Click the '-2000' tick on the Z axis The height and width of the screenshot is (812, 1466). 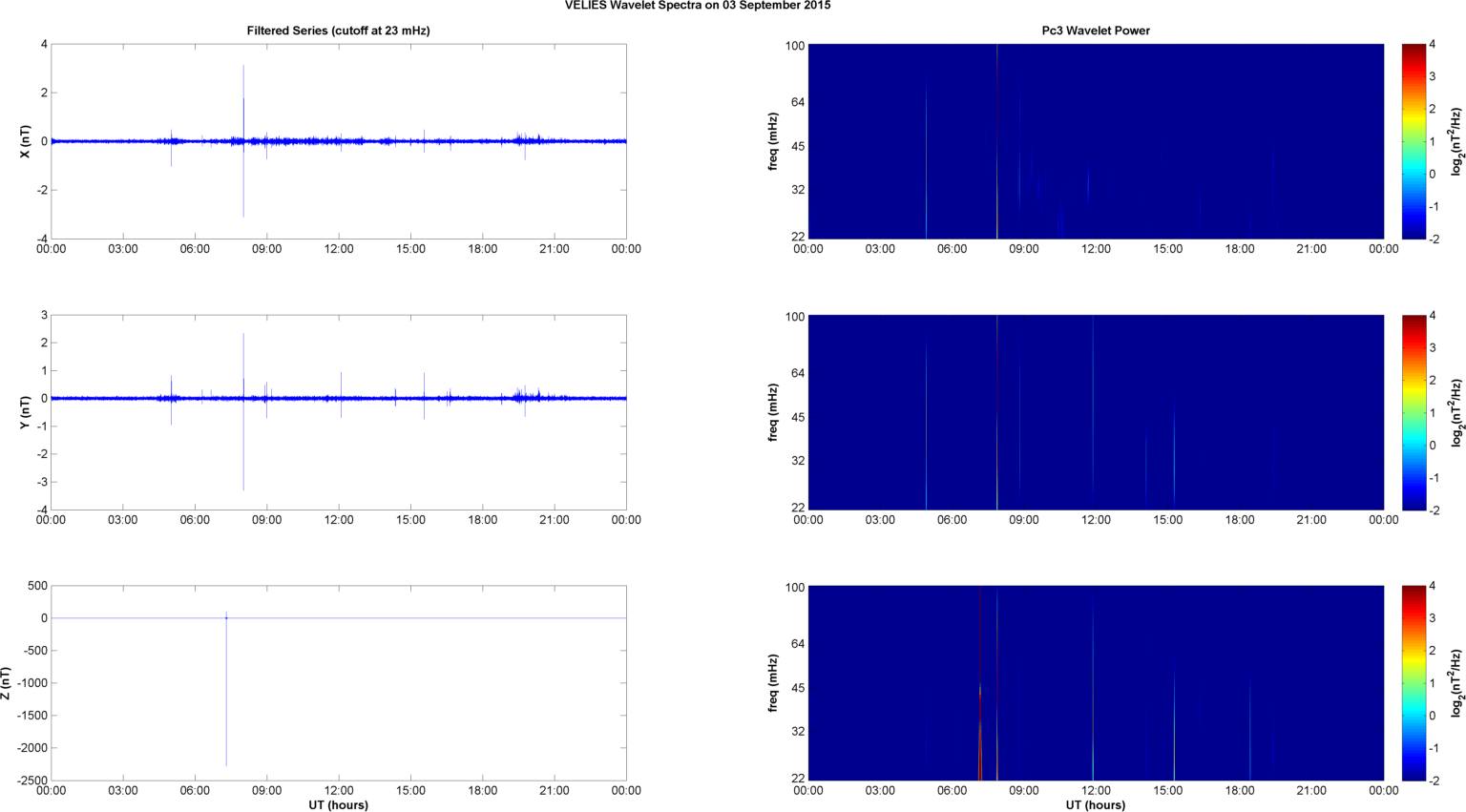[29, 748]
